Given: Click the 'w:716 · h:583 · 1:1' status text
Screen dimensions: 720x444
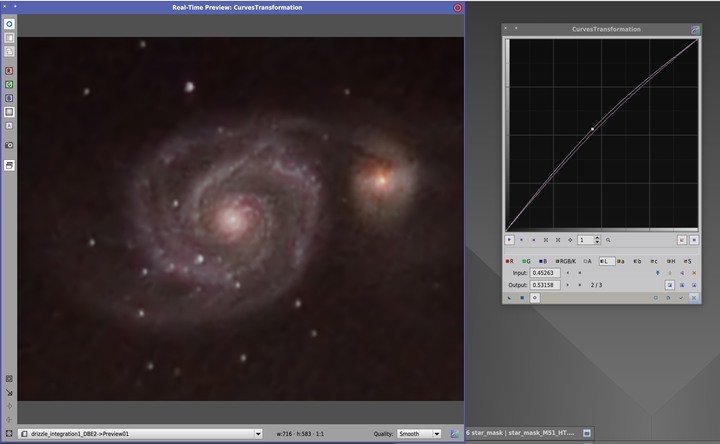Looking at the screenshot, I should click(x=300, y=433).
